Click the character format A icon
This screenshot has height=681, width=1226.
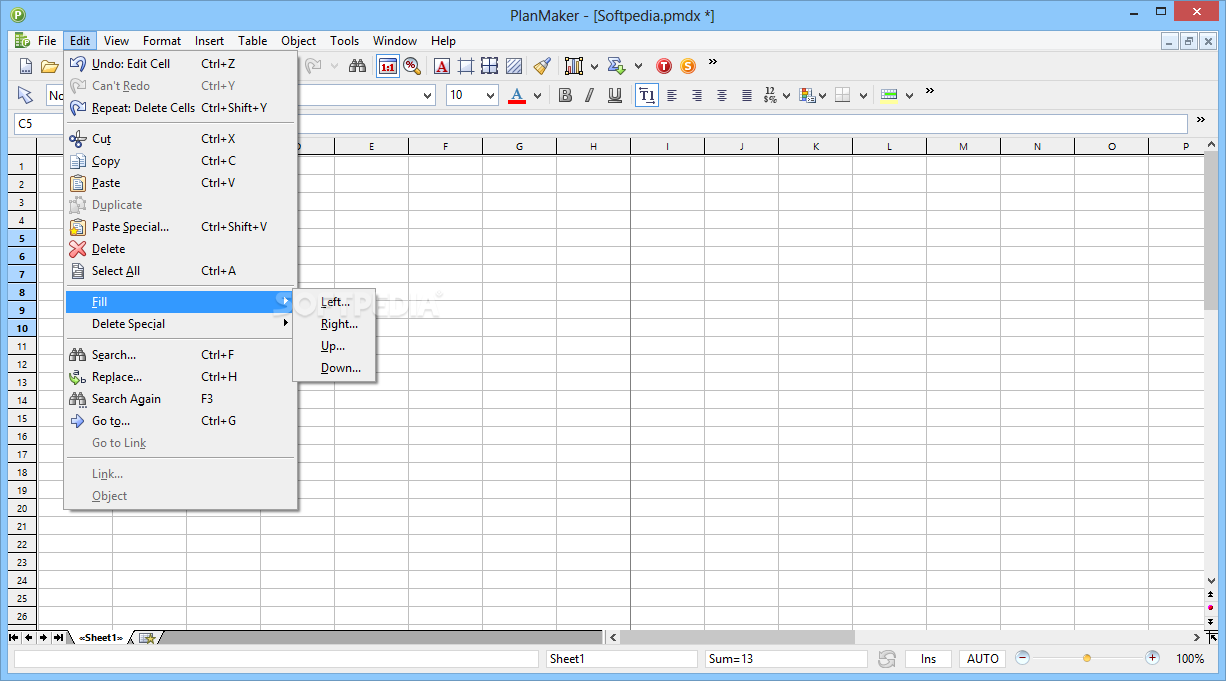tap(442, 66)
